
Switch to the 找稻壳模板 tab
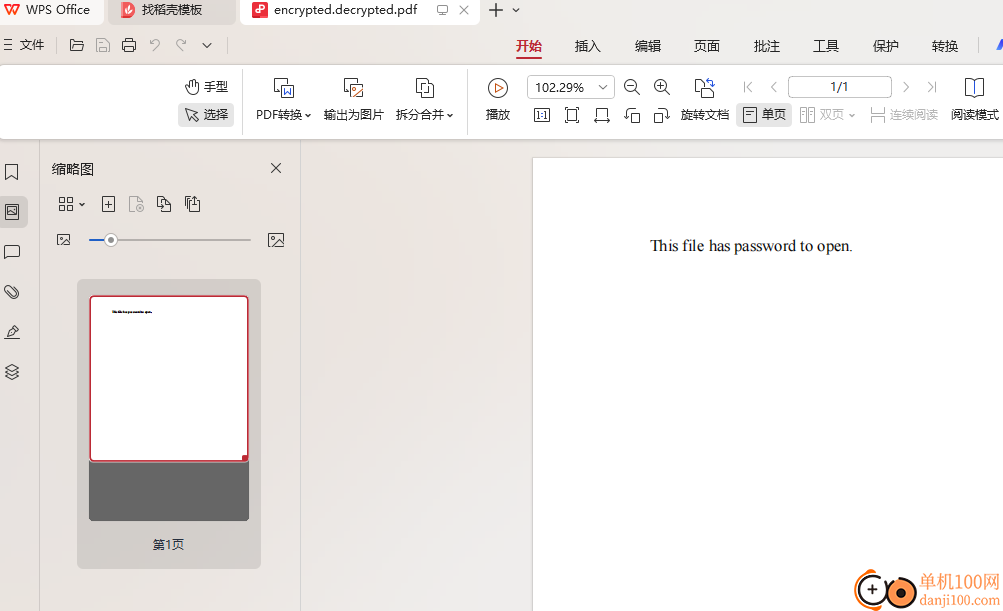pos(171,10)
